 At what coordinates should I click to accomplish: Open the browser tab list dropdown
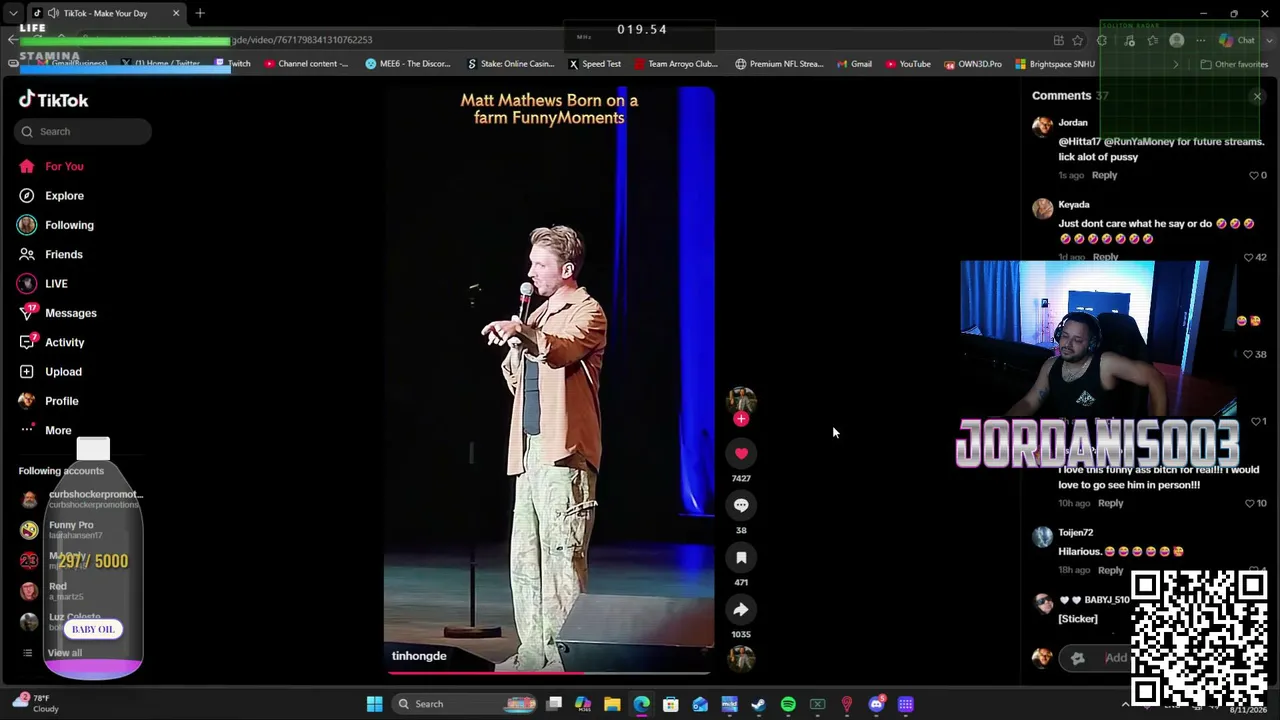13,13
